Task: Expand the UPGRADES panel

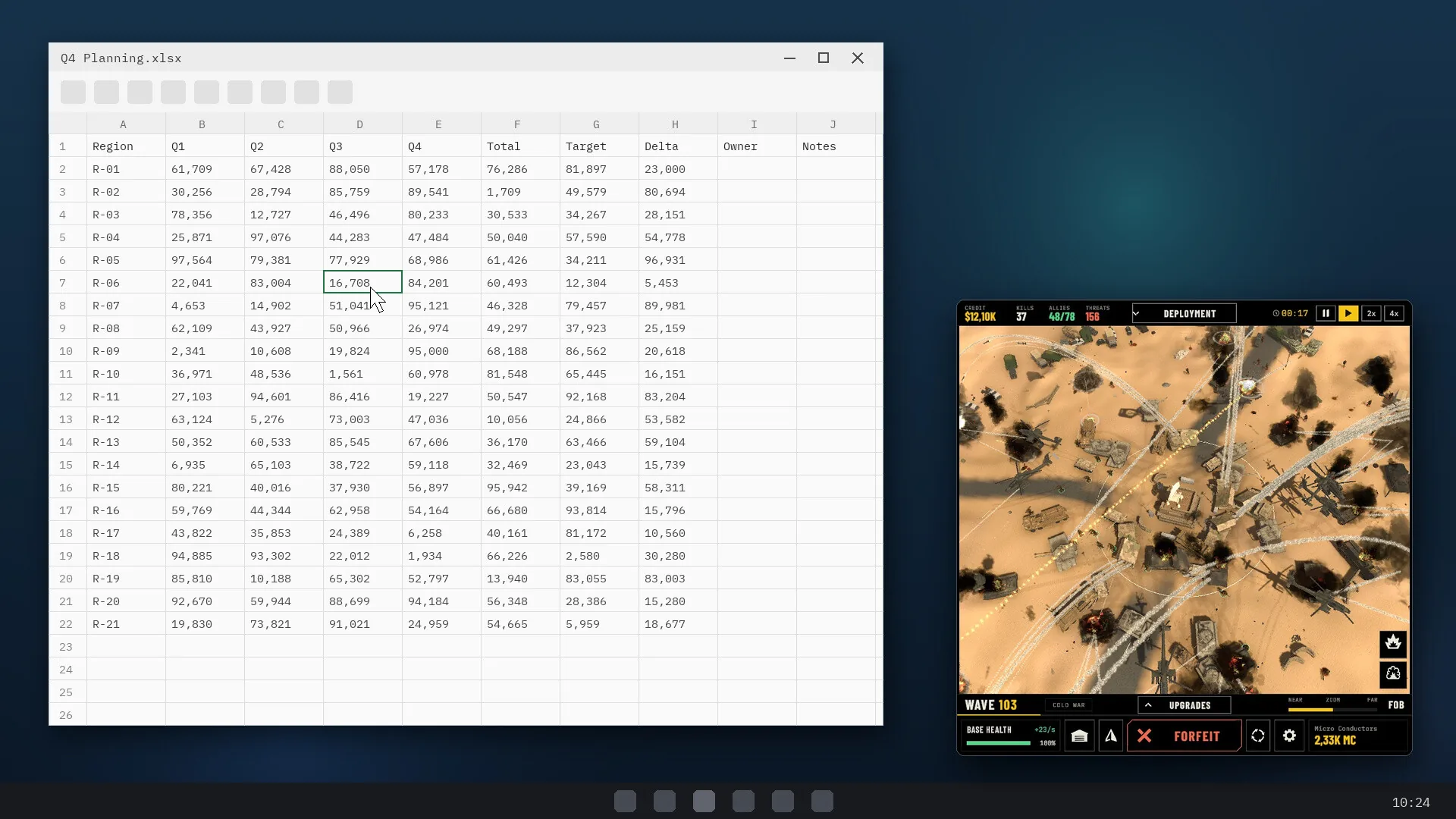Action: click(x=1184, y=705)
